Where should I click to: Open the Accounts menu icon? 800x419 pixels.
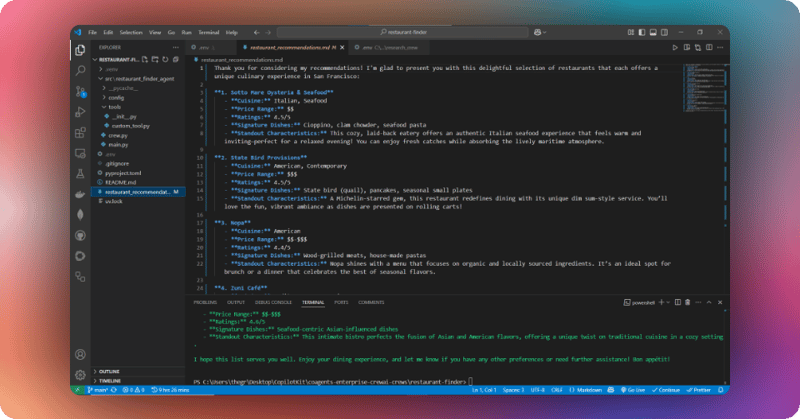coord(80,354)
